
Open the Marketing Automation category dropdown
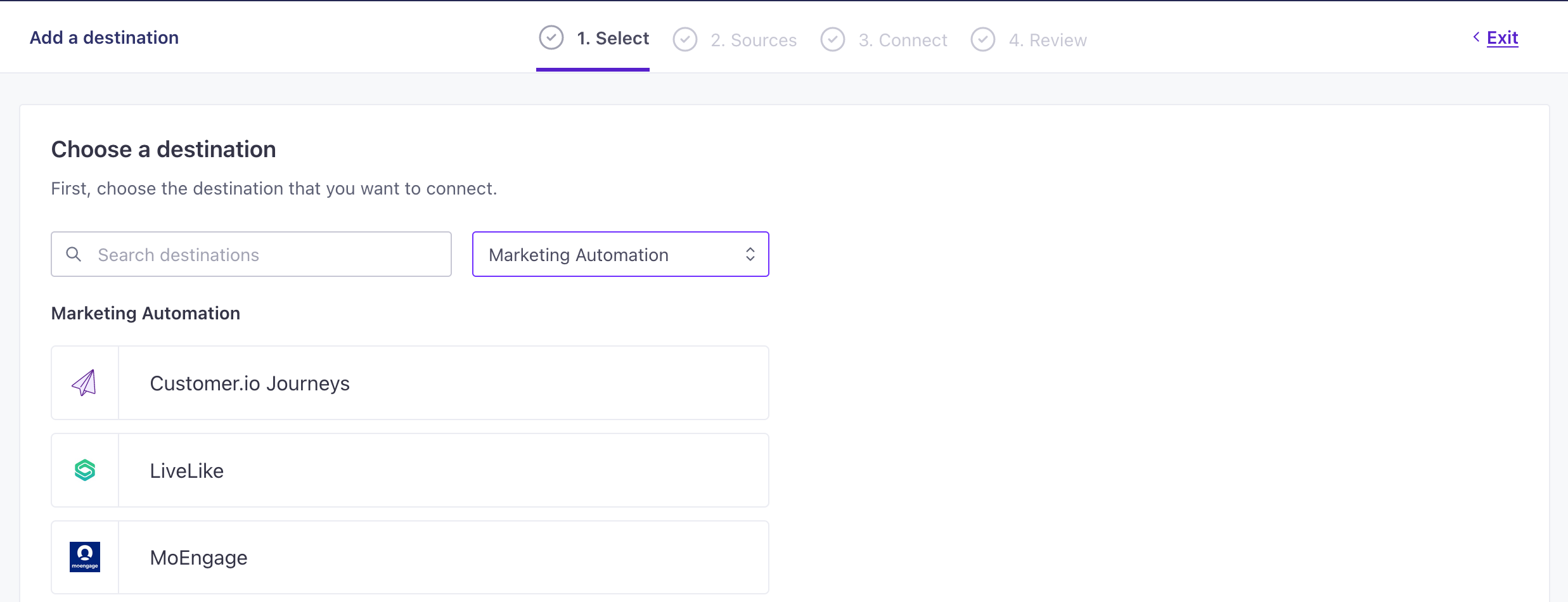[620, 254]
